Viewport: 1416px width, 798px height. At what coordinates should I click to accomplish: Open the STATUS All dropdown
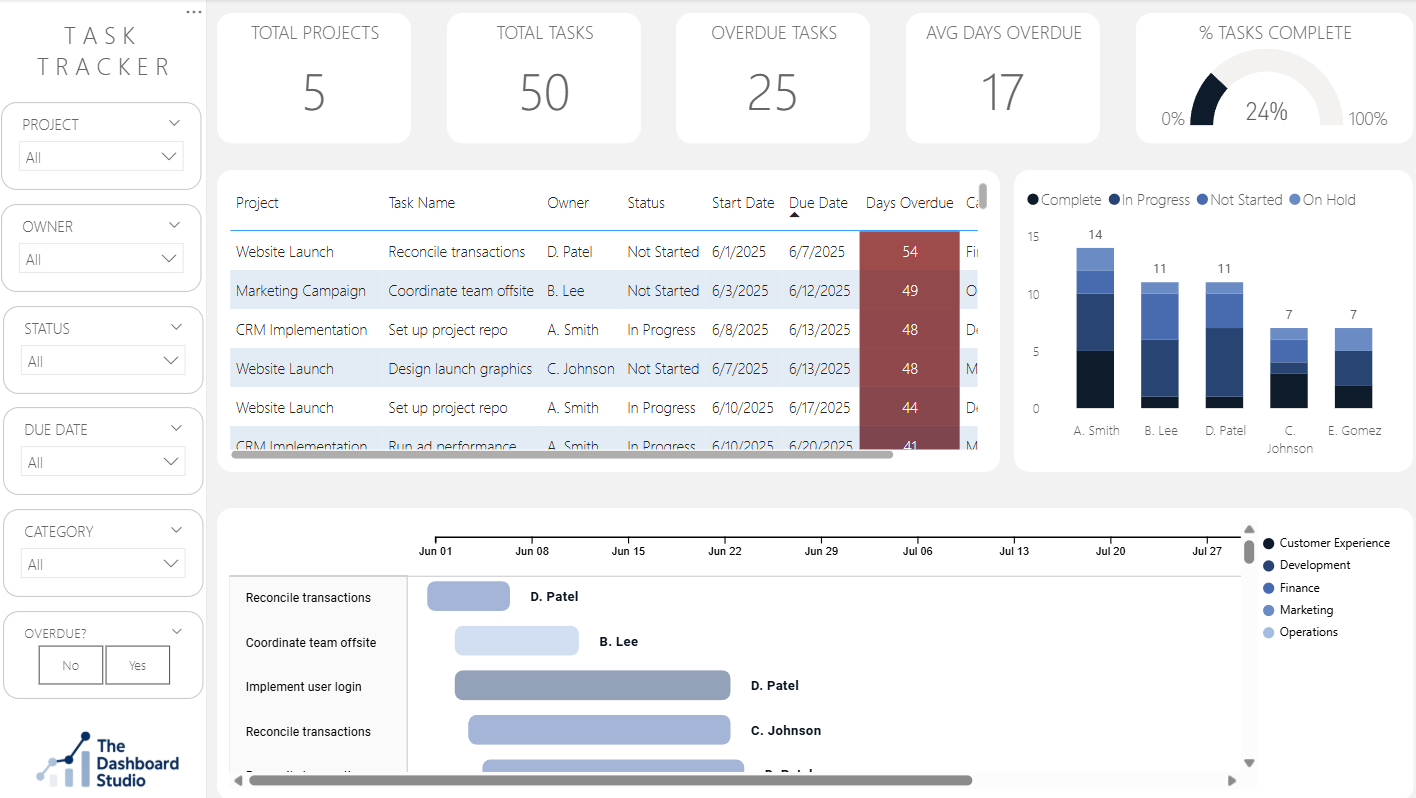103,361
